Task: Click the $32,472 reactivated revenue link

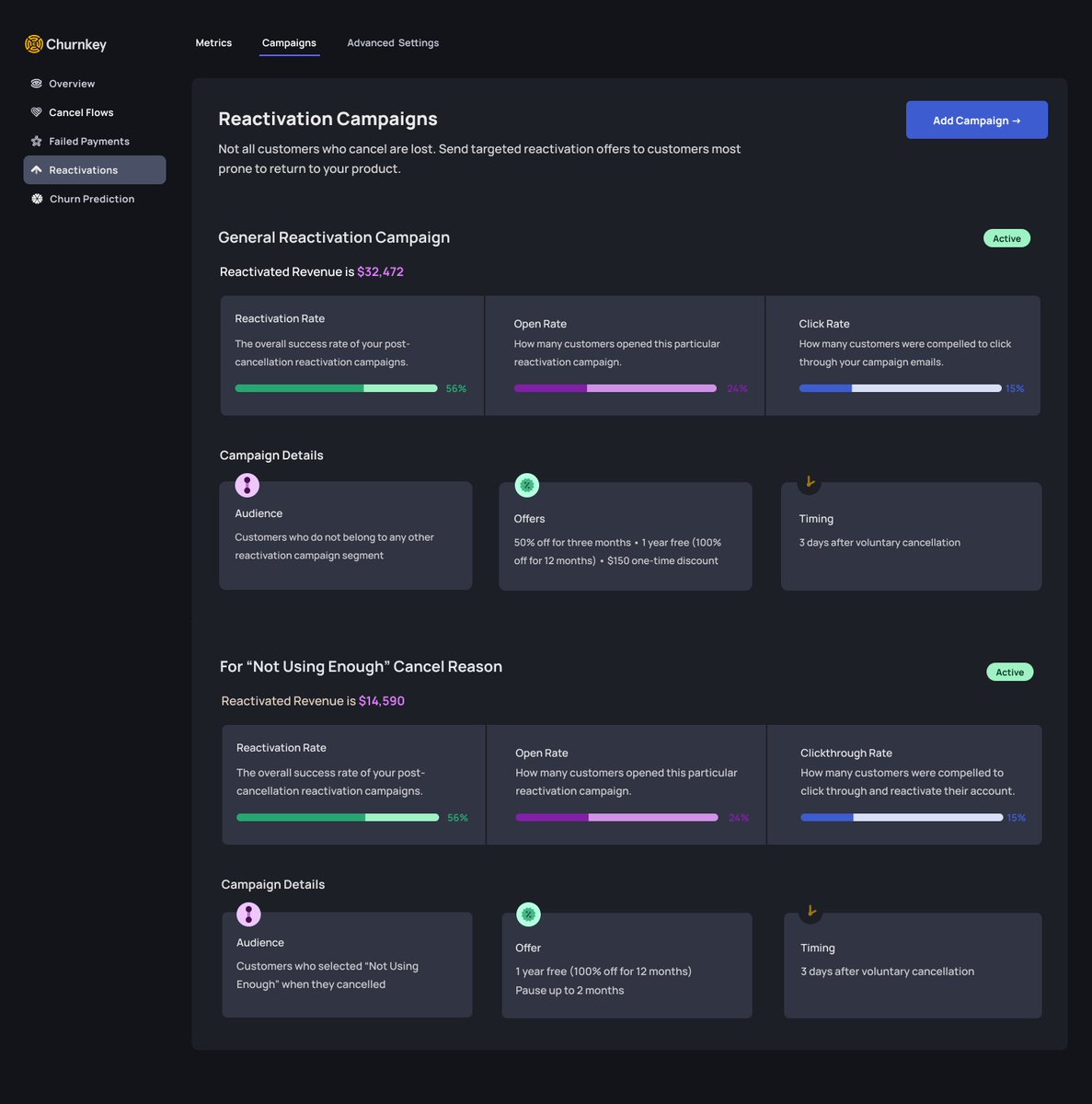Action: (x=381, y=271)
